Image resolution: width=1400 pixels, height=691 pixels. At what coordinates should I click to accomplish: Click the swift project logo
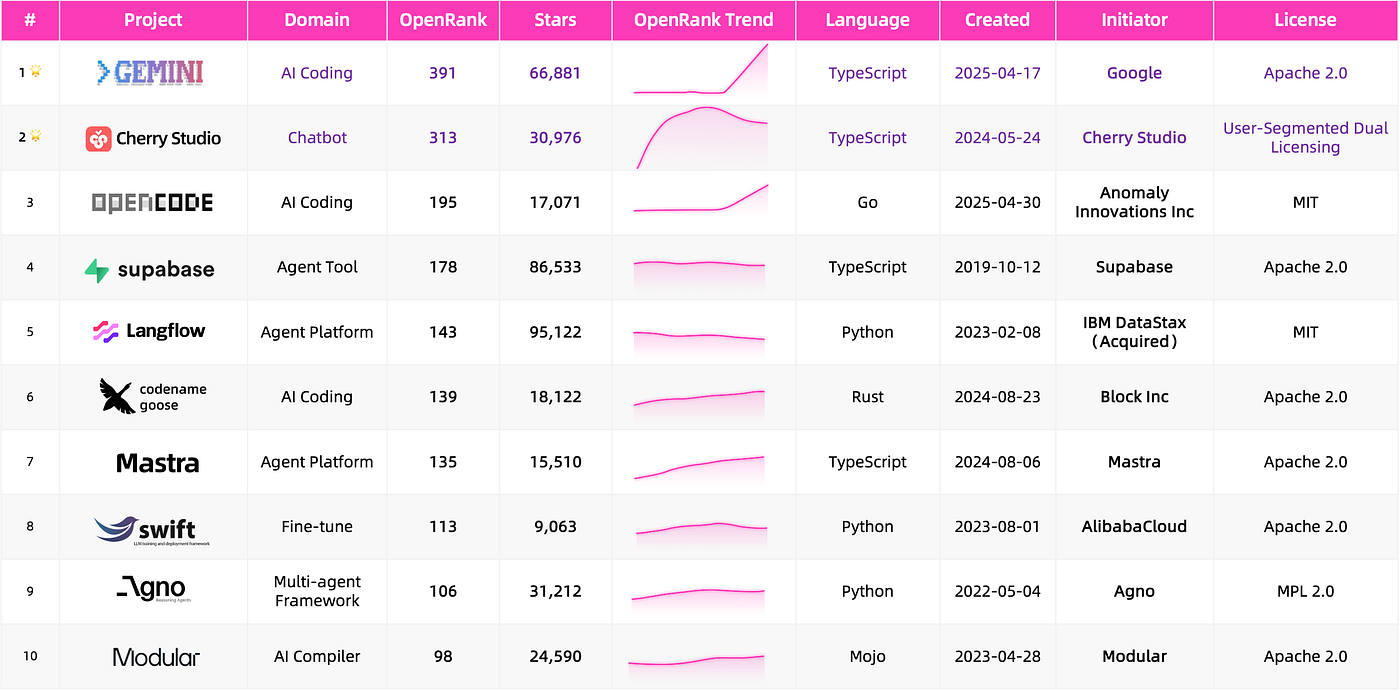click(153, 530)
